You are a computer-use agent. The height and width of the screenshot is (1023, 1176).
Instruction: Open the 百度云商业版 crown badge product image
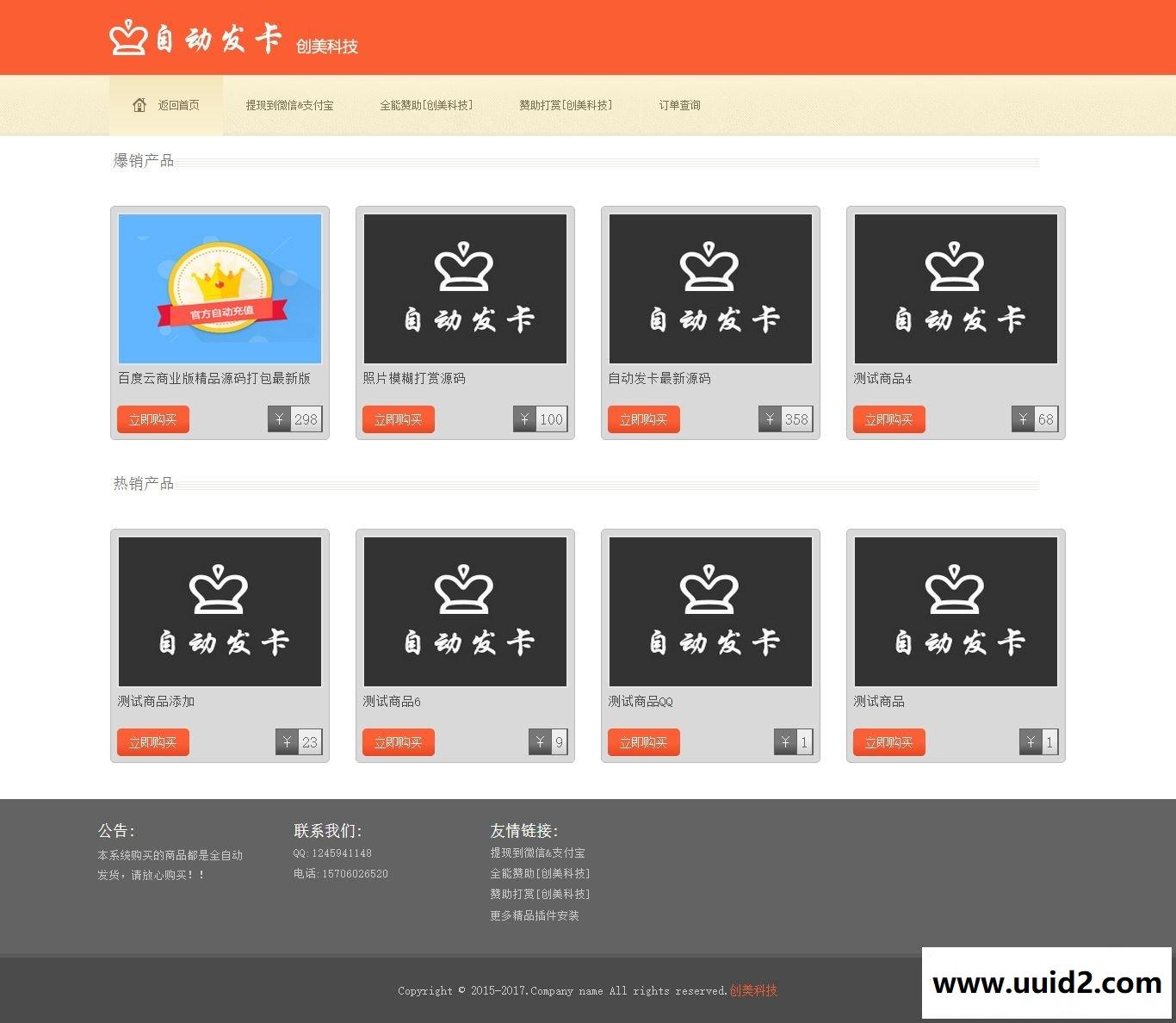point(220,288)
